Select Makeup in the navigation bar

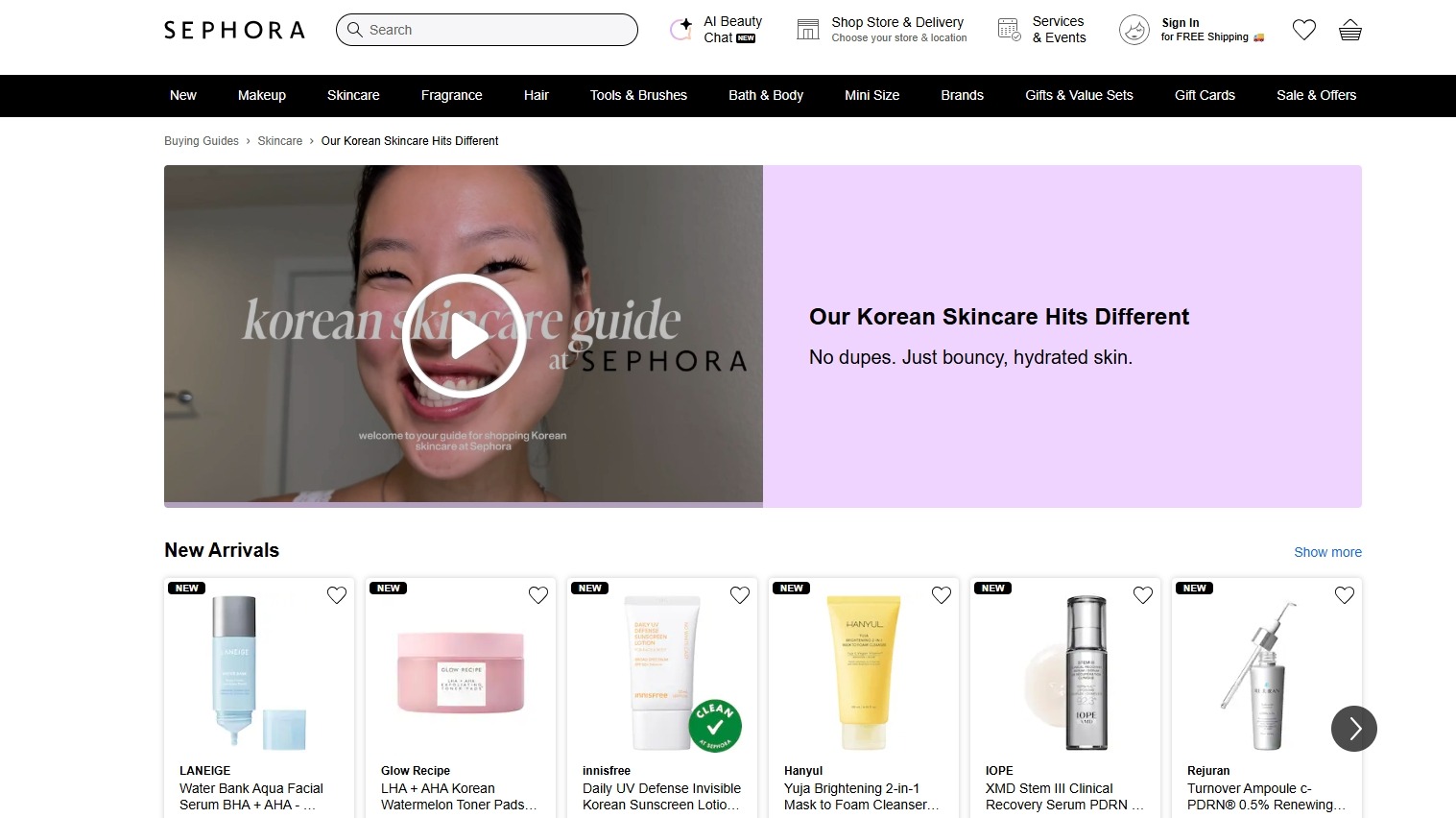coord(262,95)
